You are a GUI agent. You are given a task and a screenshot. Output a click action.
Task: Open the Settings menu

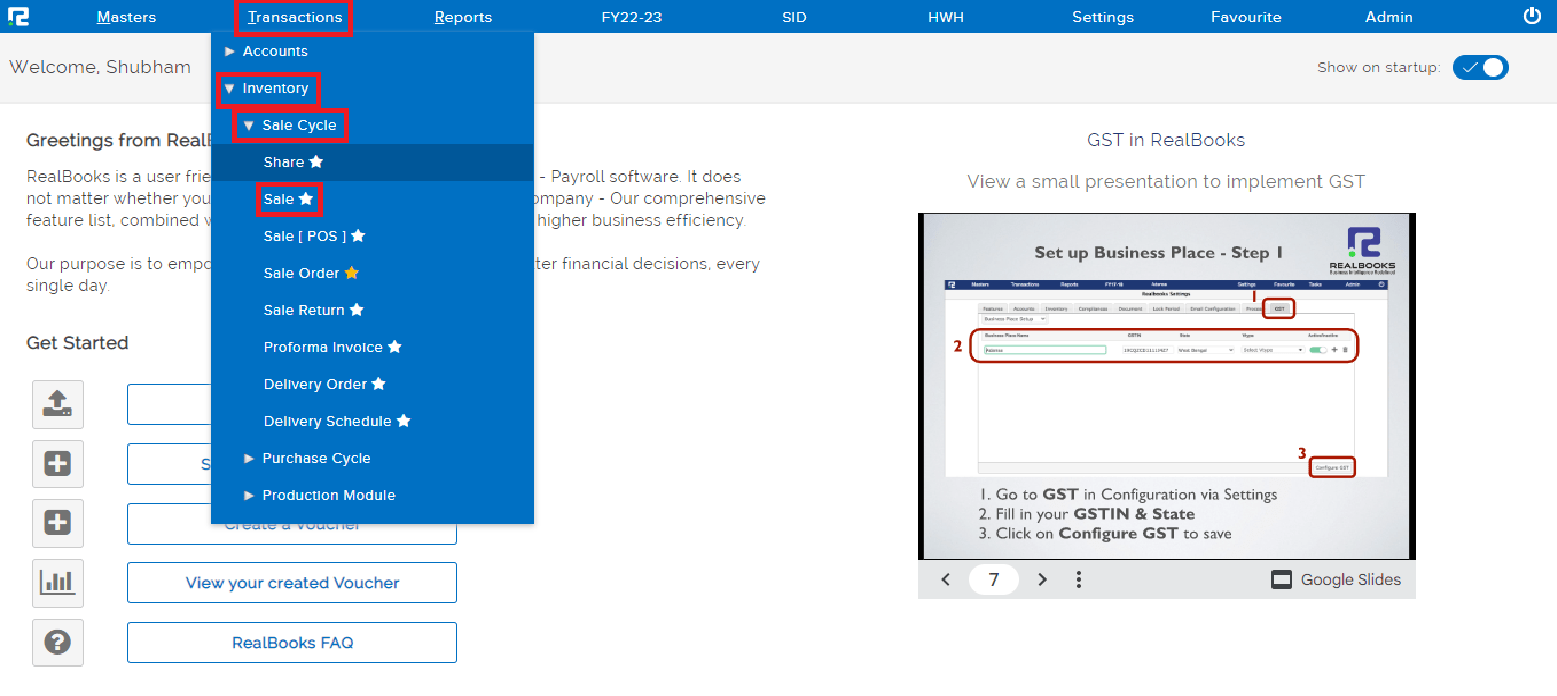point(1102,16)
